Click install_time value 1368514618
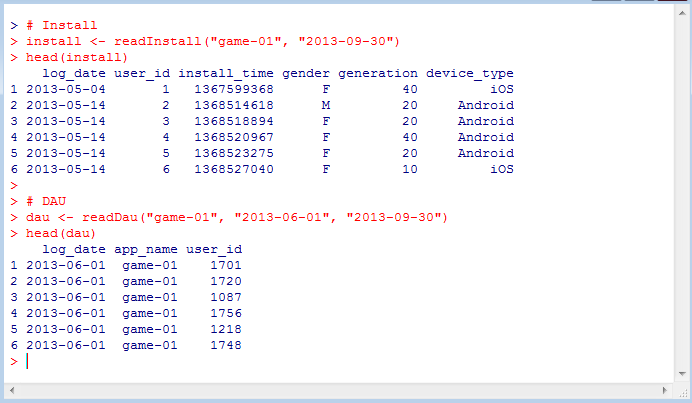The image size is (692, 403). [234, 105]
